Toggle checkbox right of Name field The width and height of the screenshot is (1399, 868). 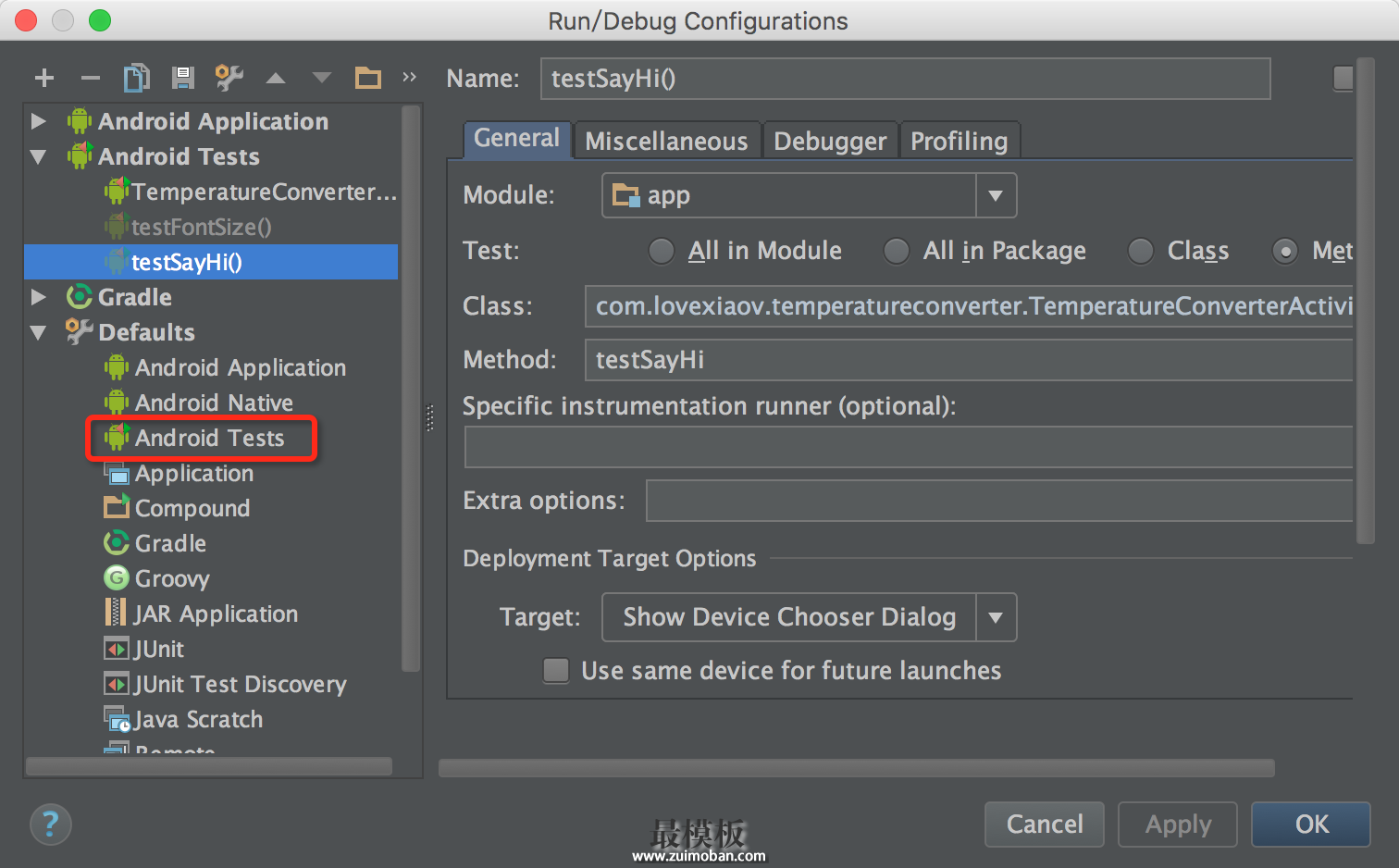pyautogui.click(x=1343, y=78)
